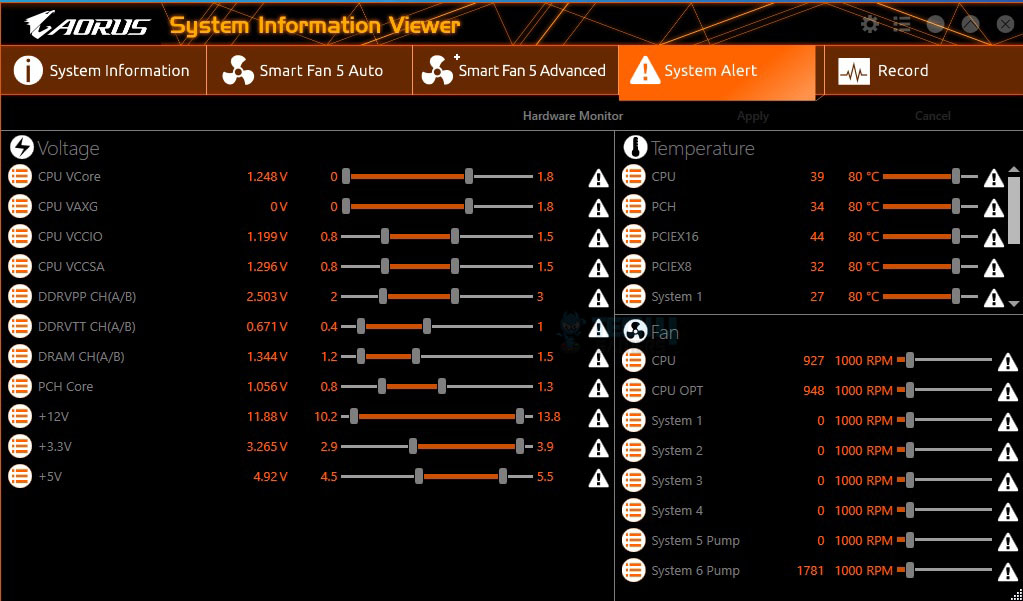Switch to Smart Fan 5 Auto tab
This screenshot has width=1023, height=601.
point(309,70)
